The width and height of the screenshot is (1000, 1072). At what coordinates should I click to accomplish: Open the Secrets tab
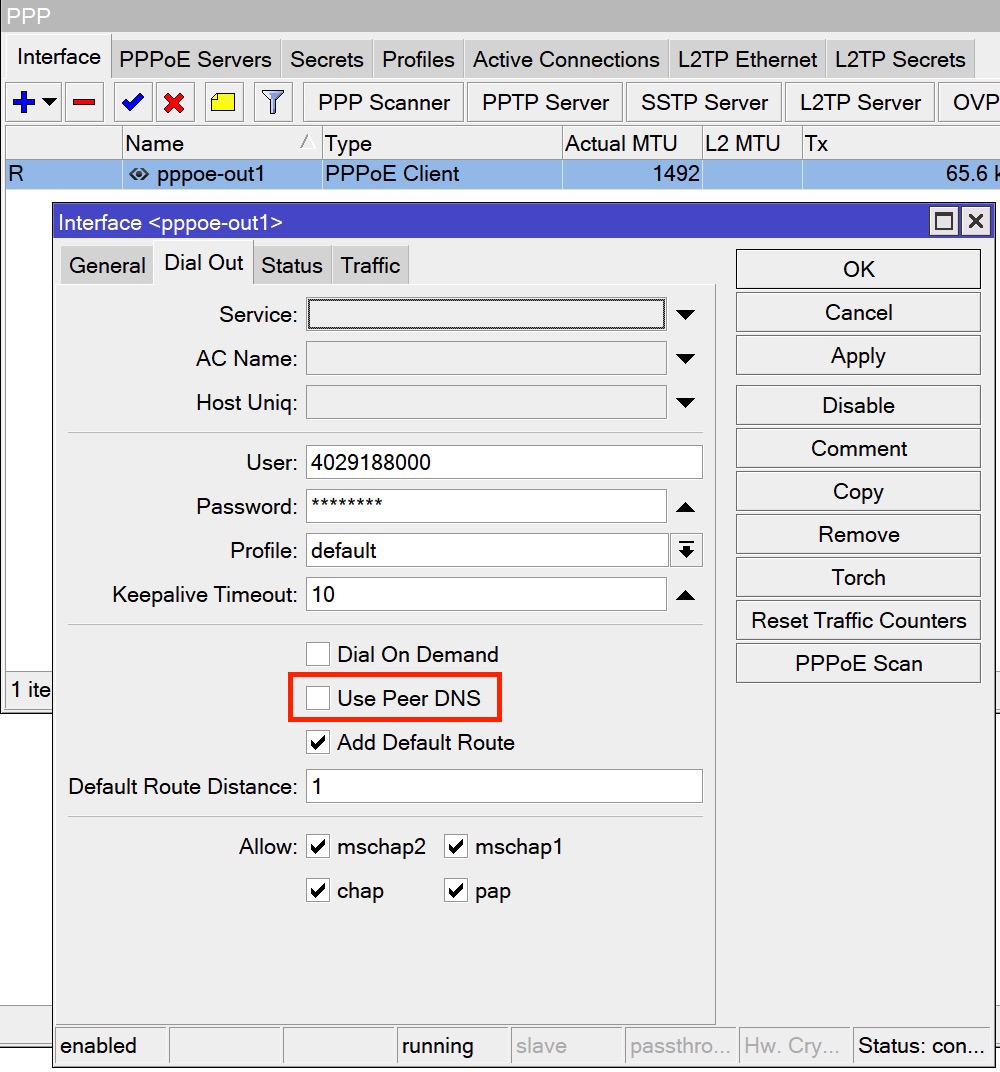(x=327, y=58)
